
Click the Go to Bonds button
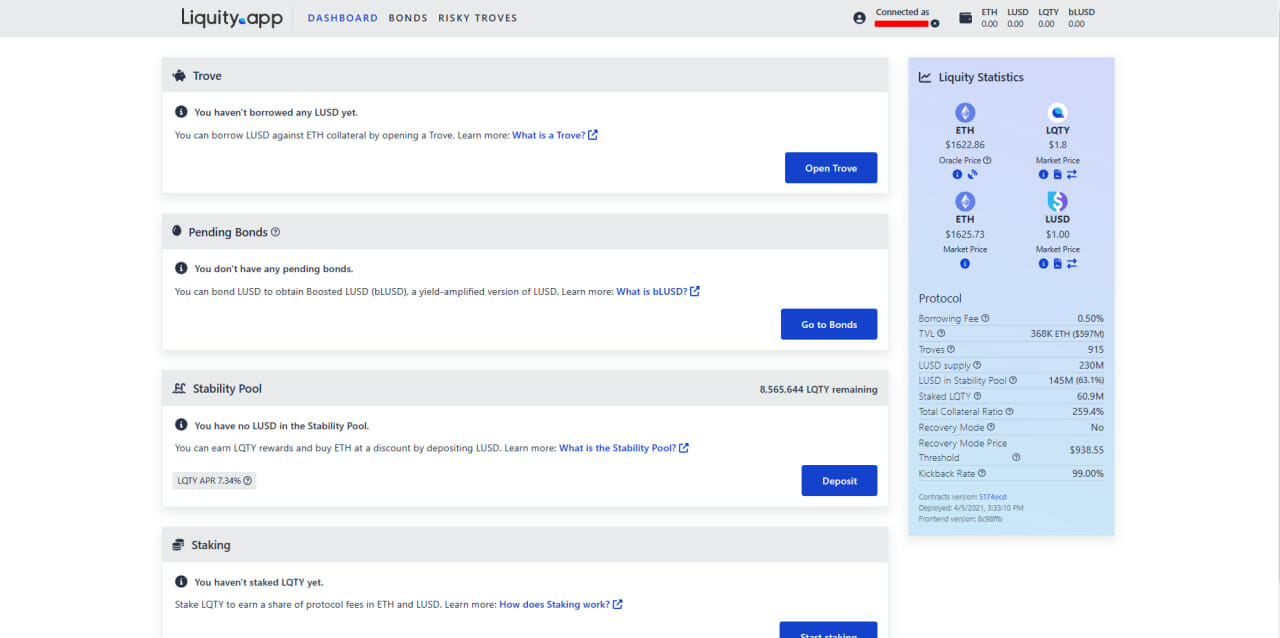tap(829, 324)
